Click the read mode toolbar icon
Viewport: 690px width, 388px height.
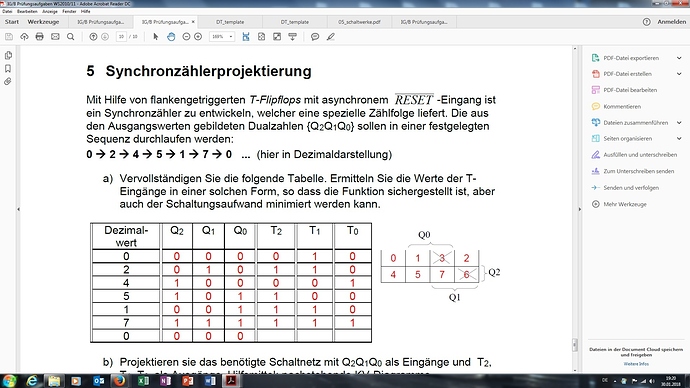293,37
